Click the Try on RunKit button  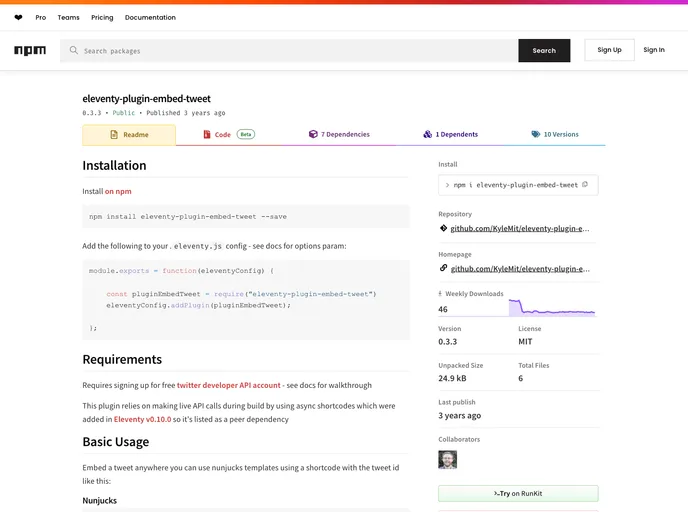[x=518, y=493]
